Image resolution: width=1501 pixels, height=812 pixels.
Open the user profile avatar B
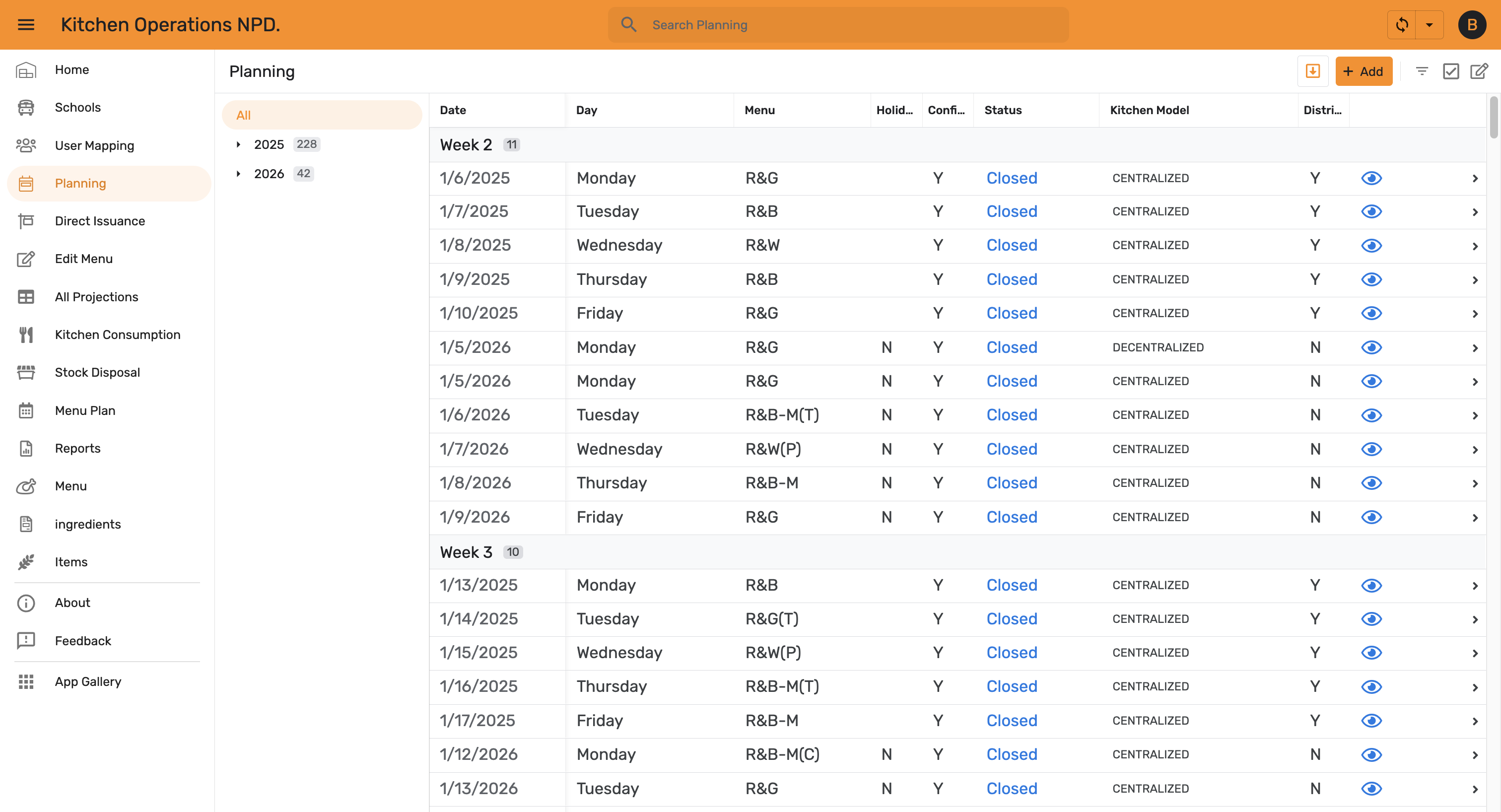[x=1472, y=24]
